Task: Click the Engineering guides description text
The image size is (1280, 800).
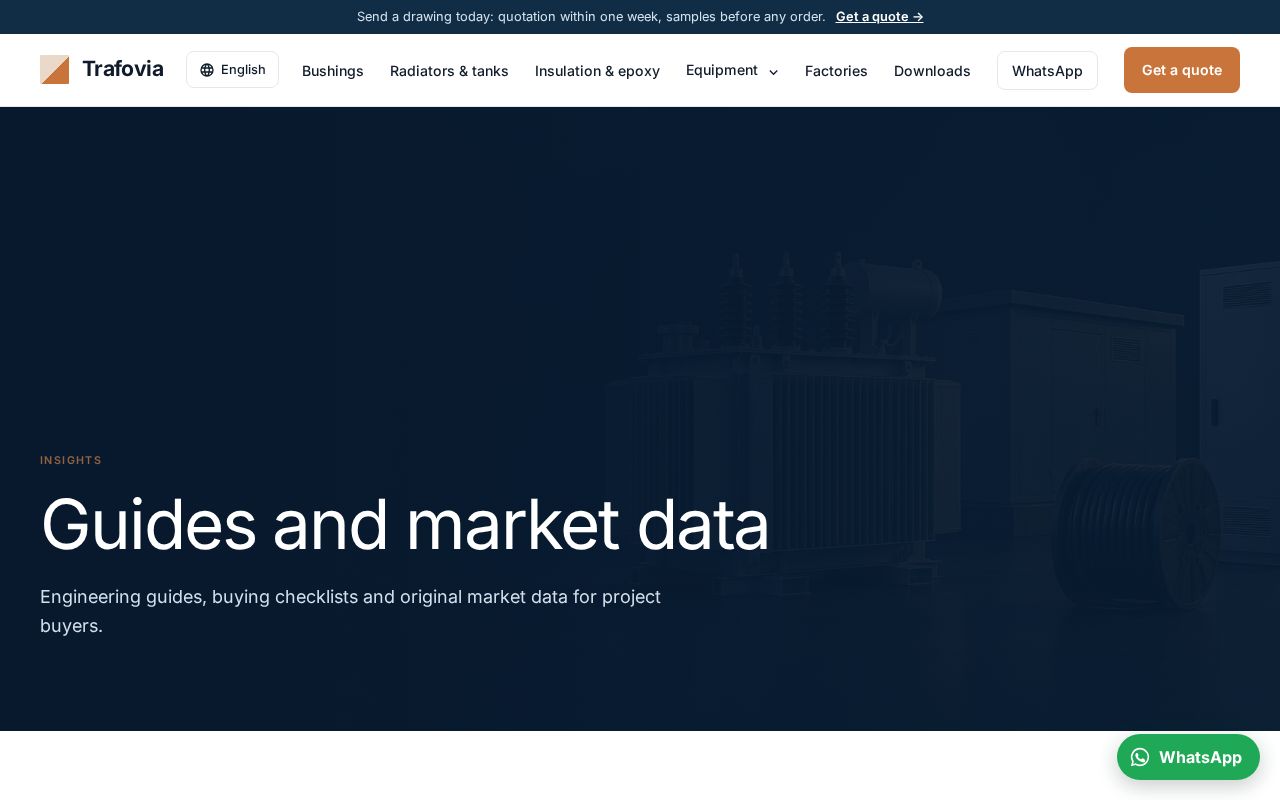Action: click(350, 611)
